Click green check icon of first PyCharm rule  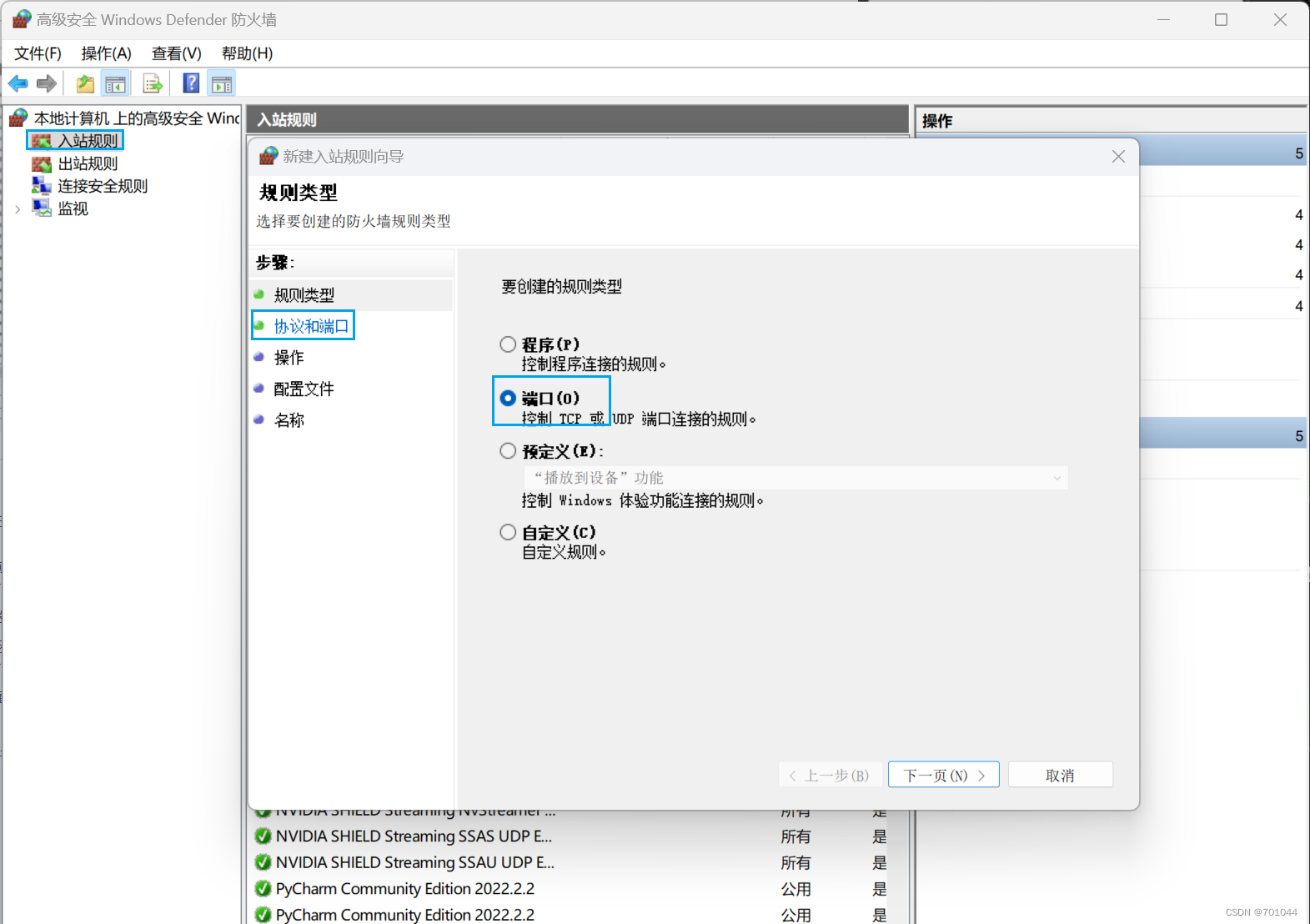click(x=263, y=888)
